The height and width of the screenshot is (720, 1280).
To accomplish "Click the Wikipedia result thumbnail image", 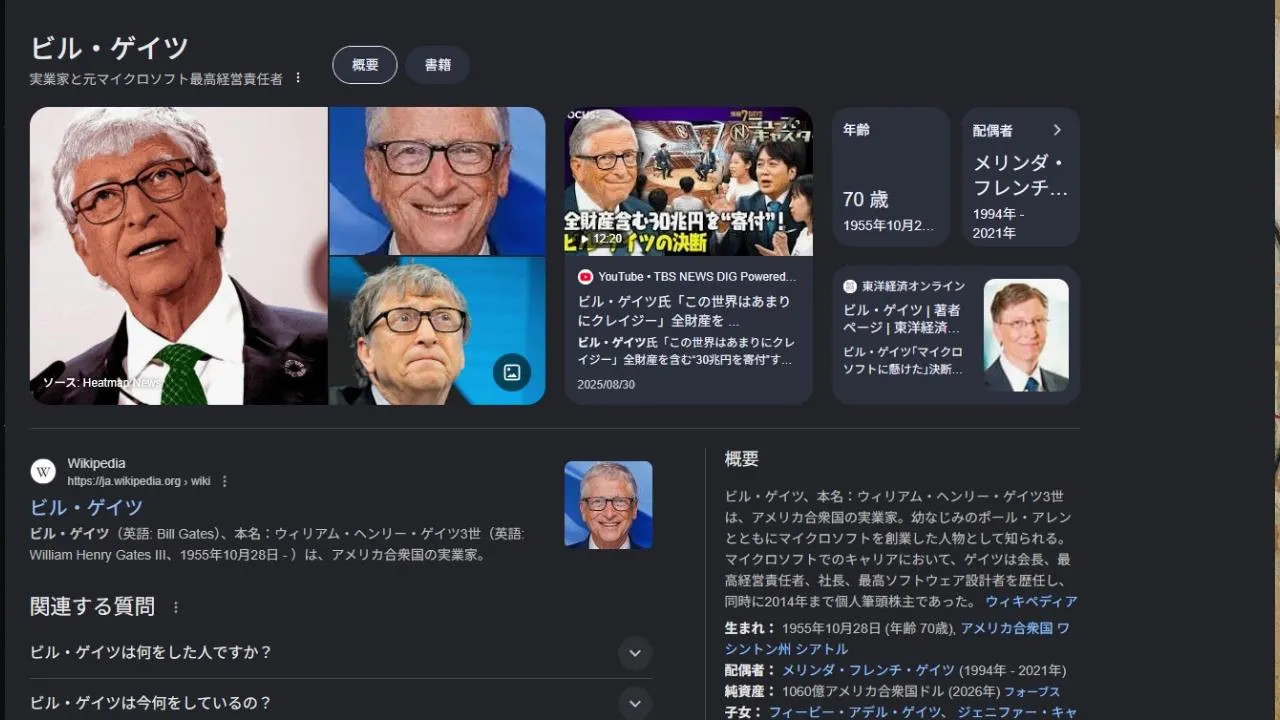I will point(608,505).
